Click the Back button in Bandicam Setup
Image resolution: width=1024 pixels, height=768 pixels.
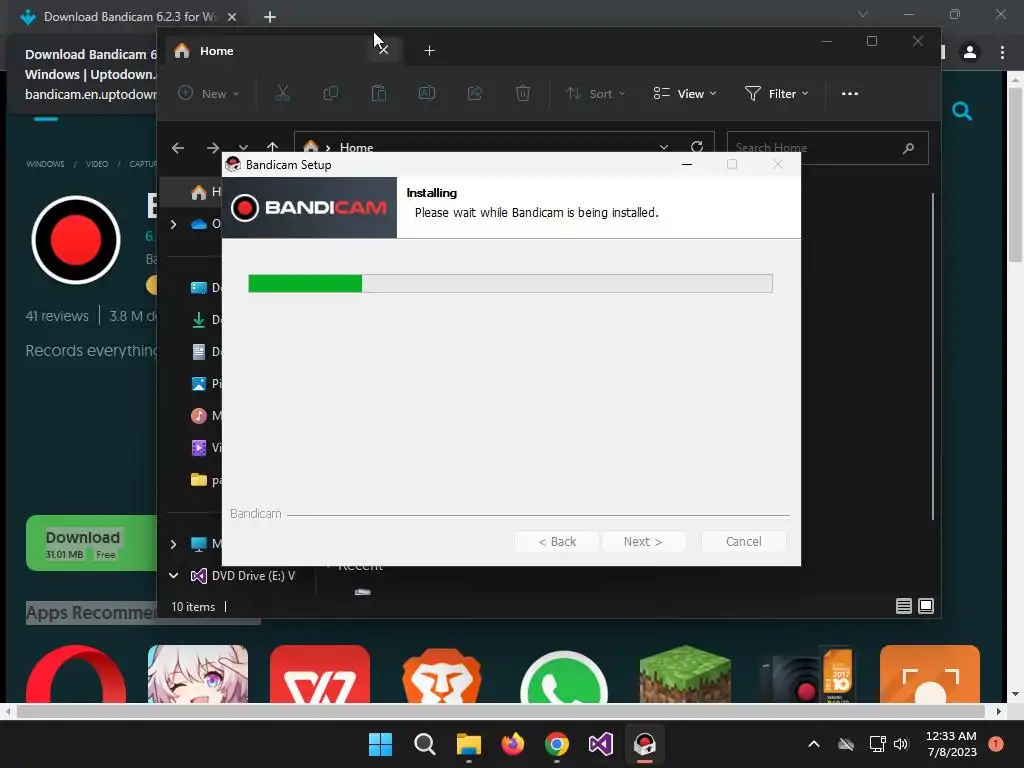(x=556, y=541)
